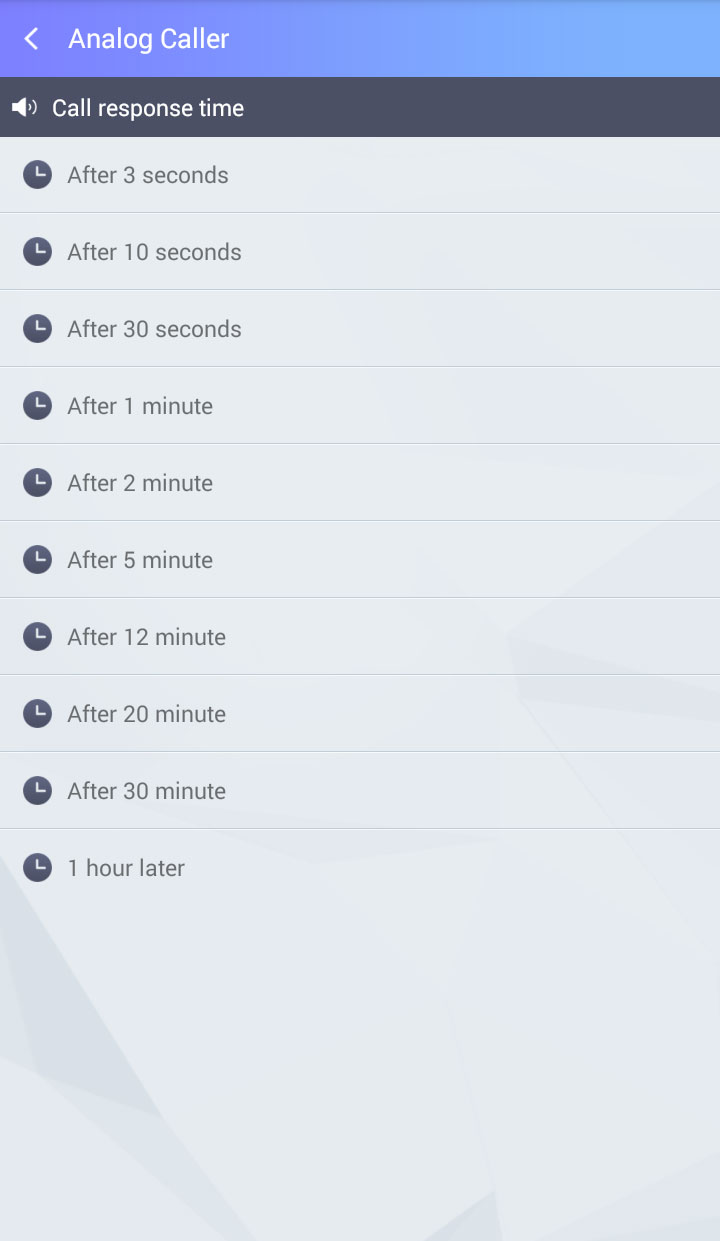The width and height of the screenshot is (720, 1241).
Task: Click clock icon beside After 5 minute
Action: [37, 560]
